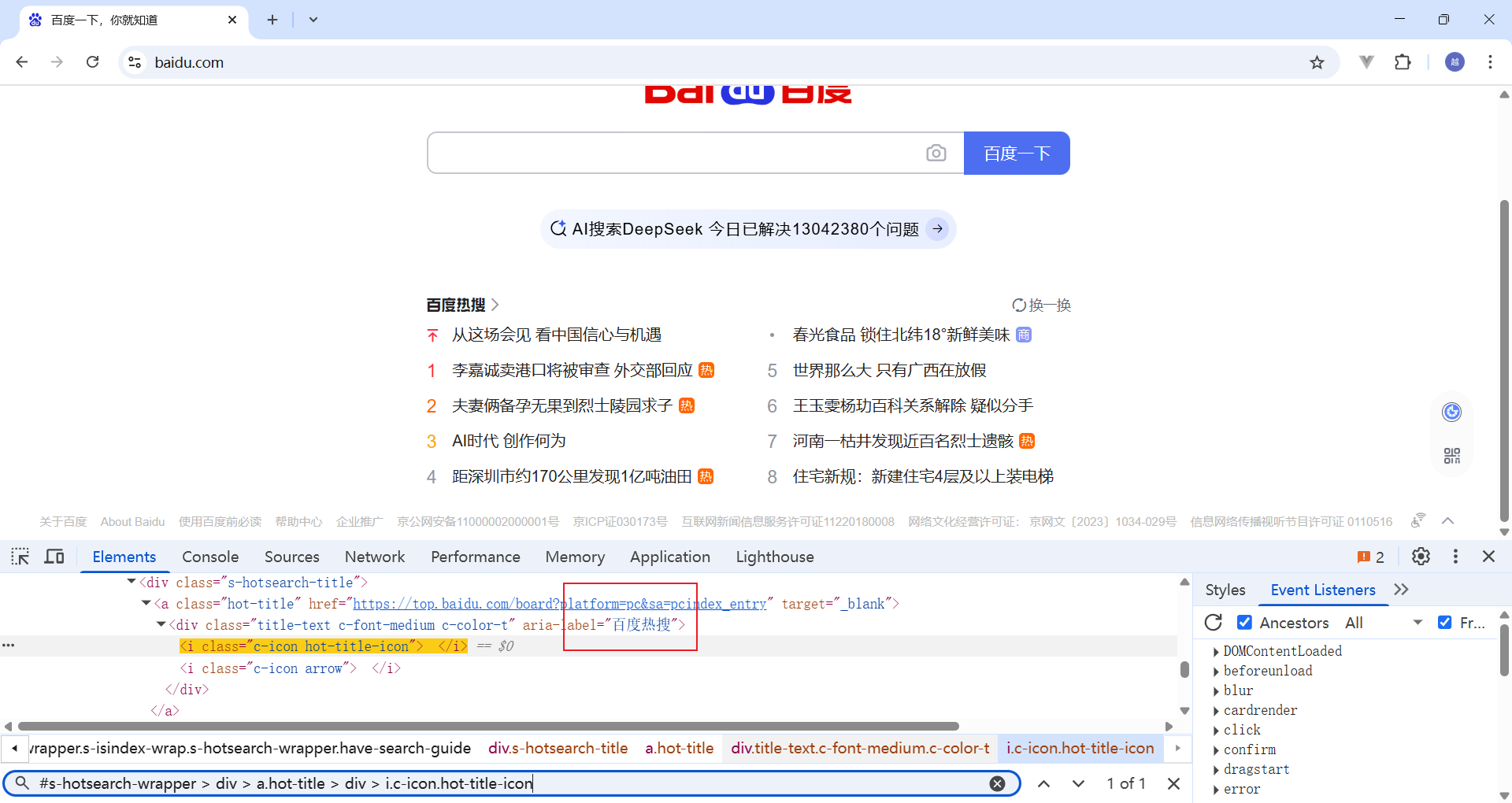Screen dimensions: 1512x803
Task: Collapse the s-hotsearch-title div node
Action: (x=132, y=582)
